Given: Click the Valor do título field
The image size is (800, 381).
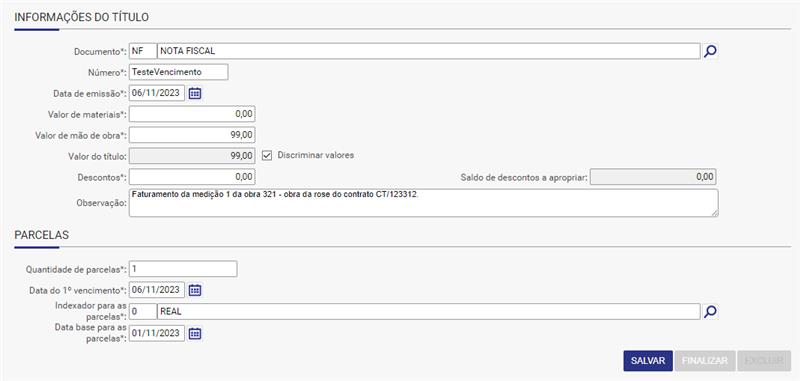Looking at the screenshot, I should (x=192, y=156).
